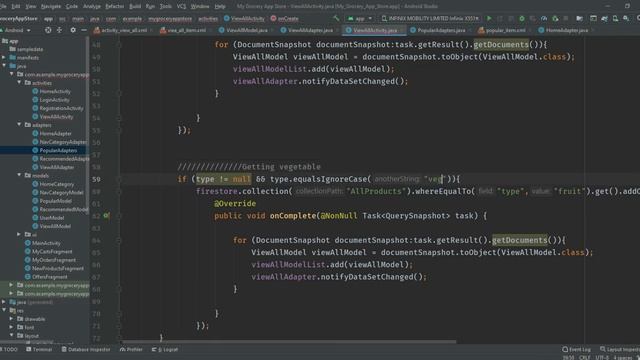Collapse the activities package
Image resolution: width=640 pixels, height=360 pixels.
(x=19, y=83)
